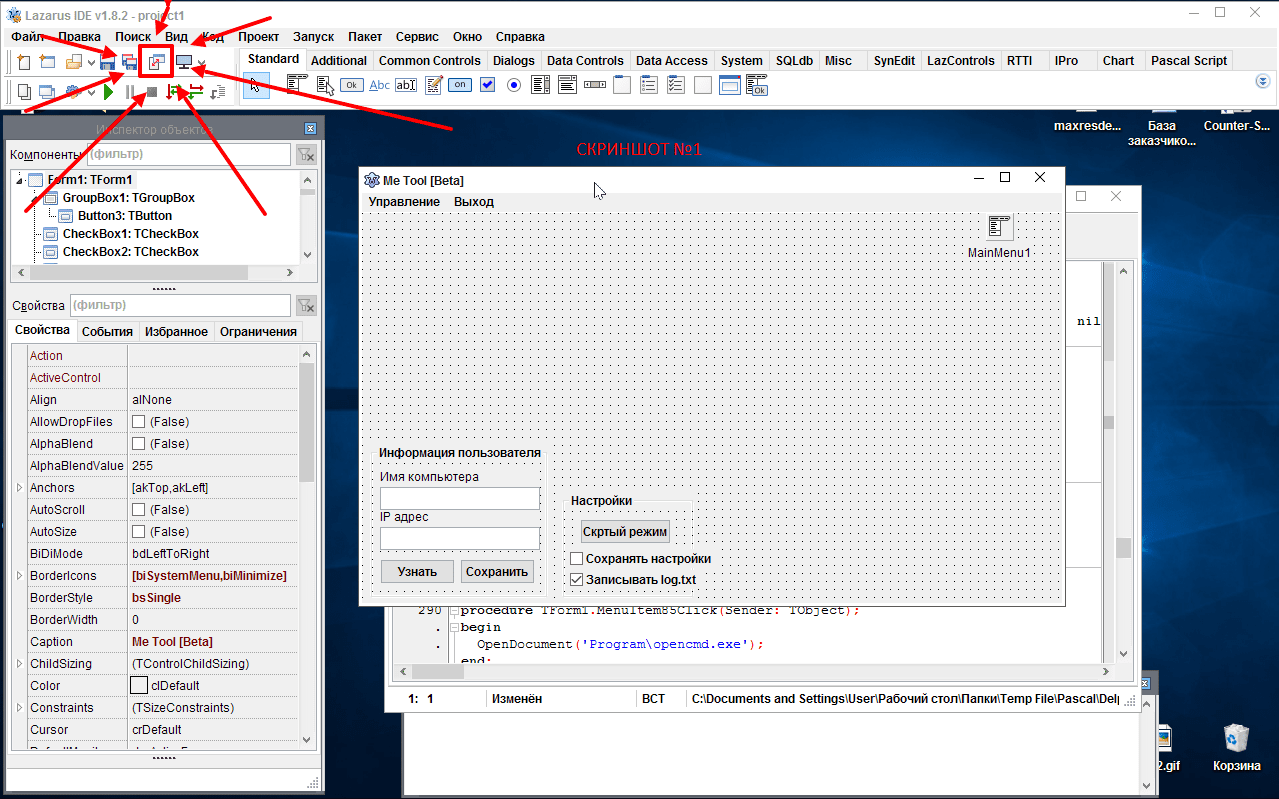
Task: Select TEdit (ab|) component in palette
Action: pyautogui.click(x=406, y=85)
